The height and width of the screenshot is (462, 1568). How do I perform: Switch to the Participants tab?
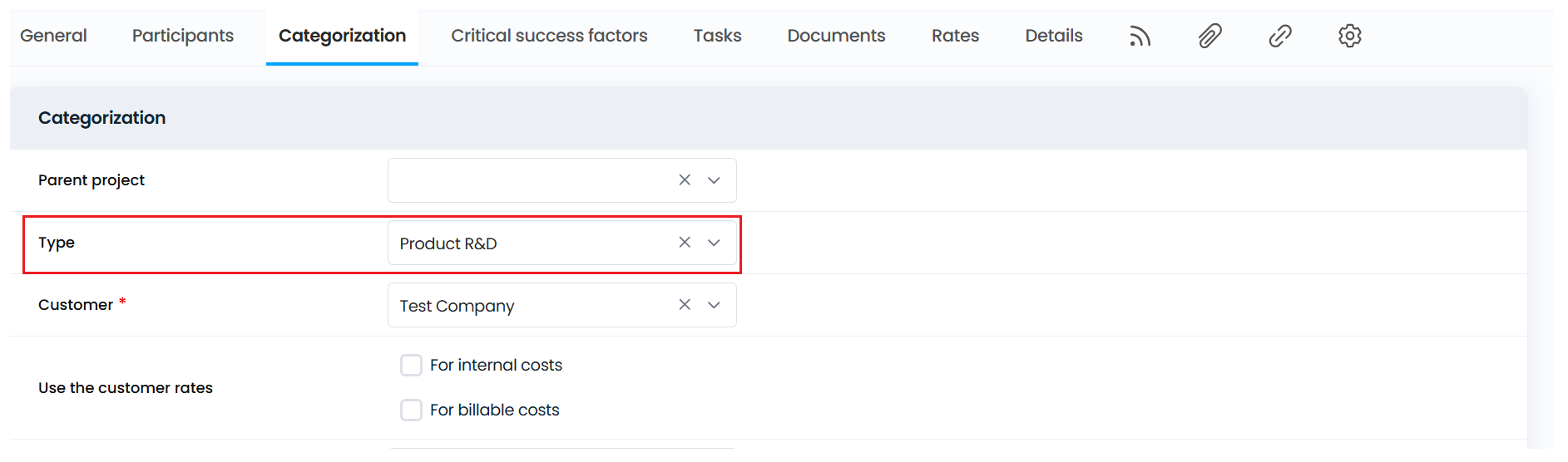(183, 36)
